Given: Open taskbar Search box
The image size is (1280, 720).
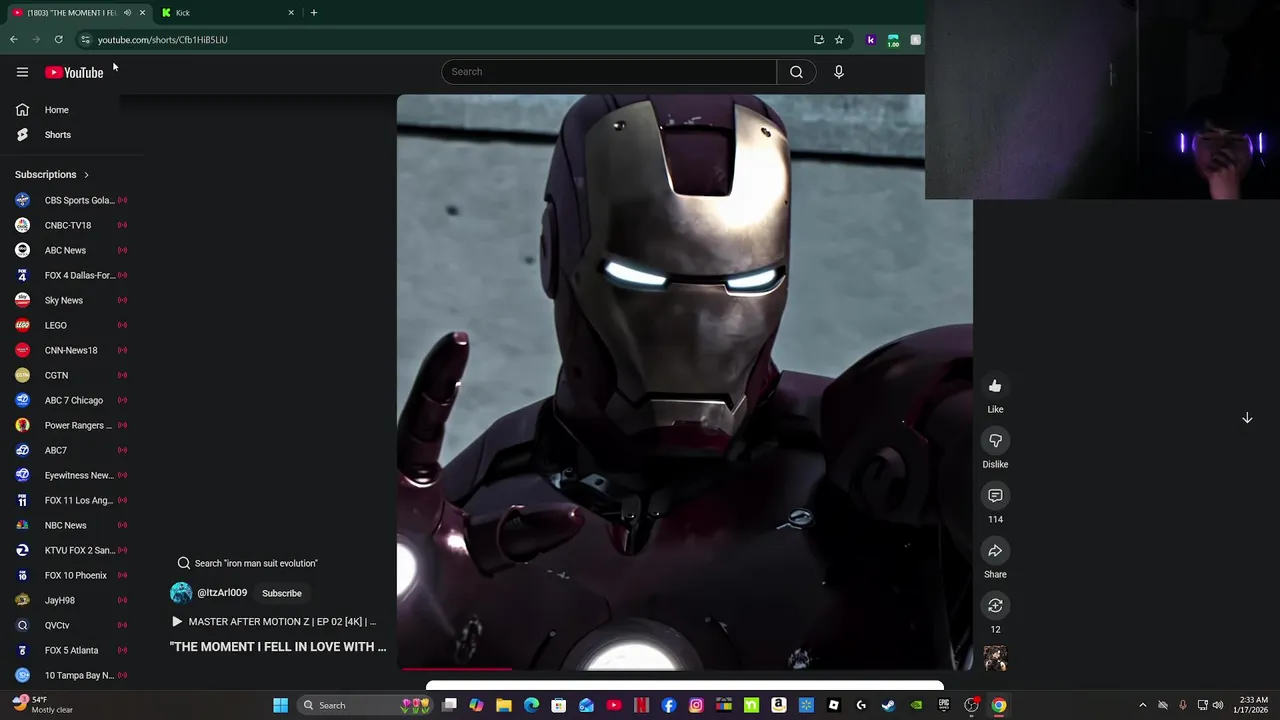Looking at the screenshot, I should pos(365,705).
